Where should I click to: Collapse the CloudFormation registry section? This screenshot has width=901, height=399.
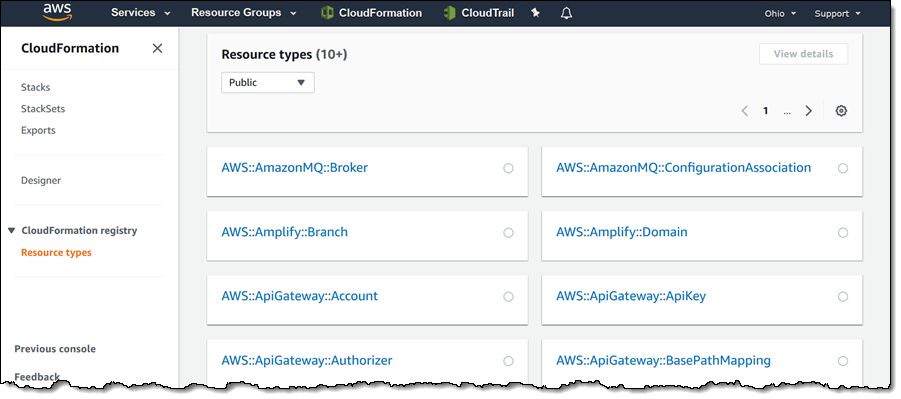point(11,231)
